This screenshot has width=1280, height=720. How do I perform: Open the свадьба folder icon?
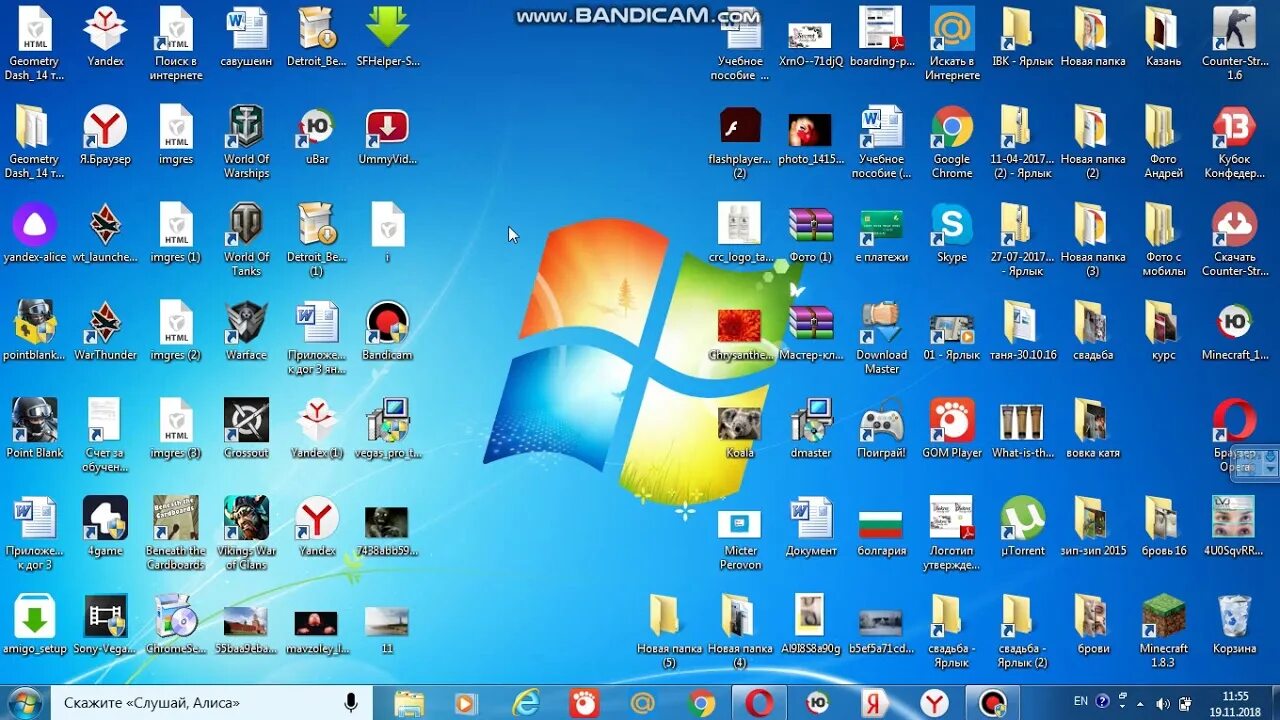(x=1093, y=331)
